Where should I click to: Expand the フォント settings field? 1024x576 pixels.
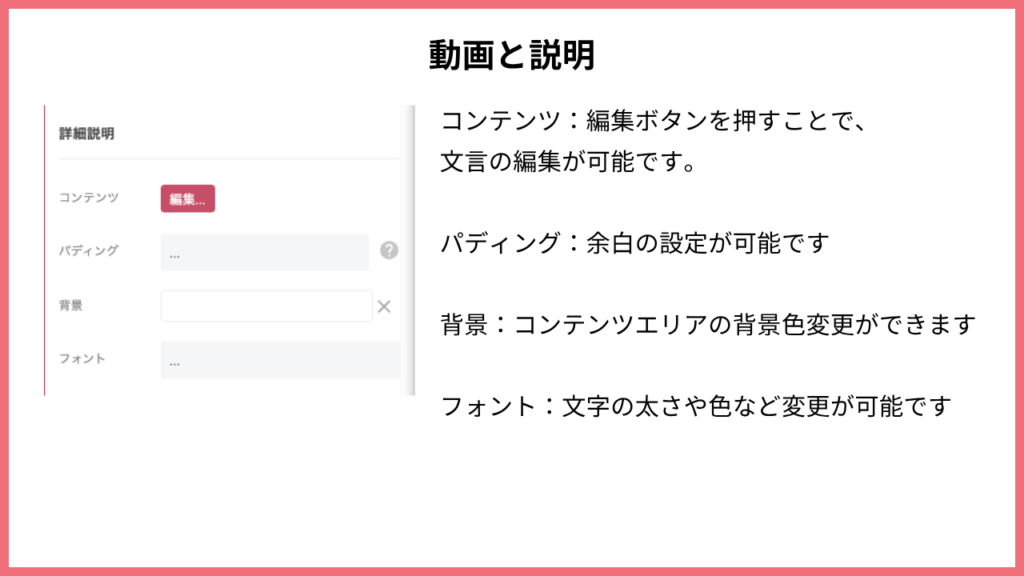[x=281, y=360]
